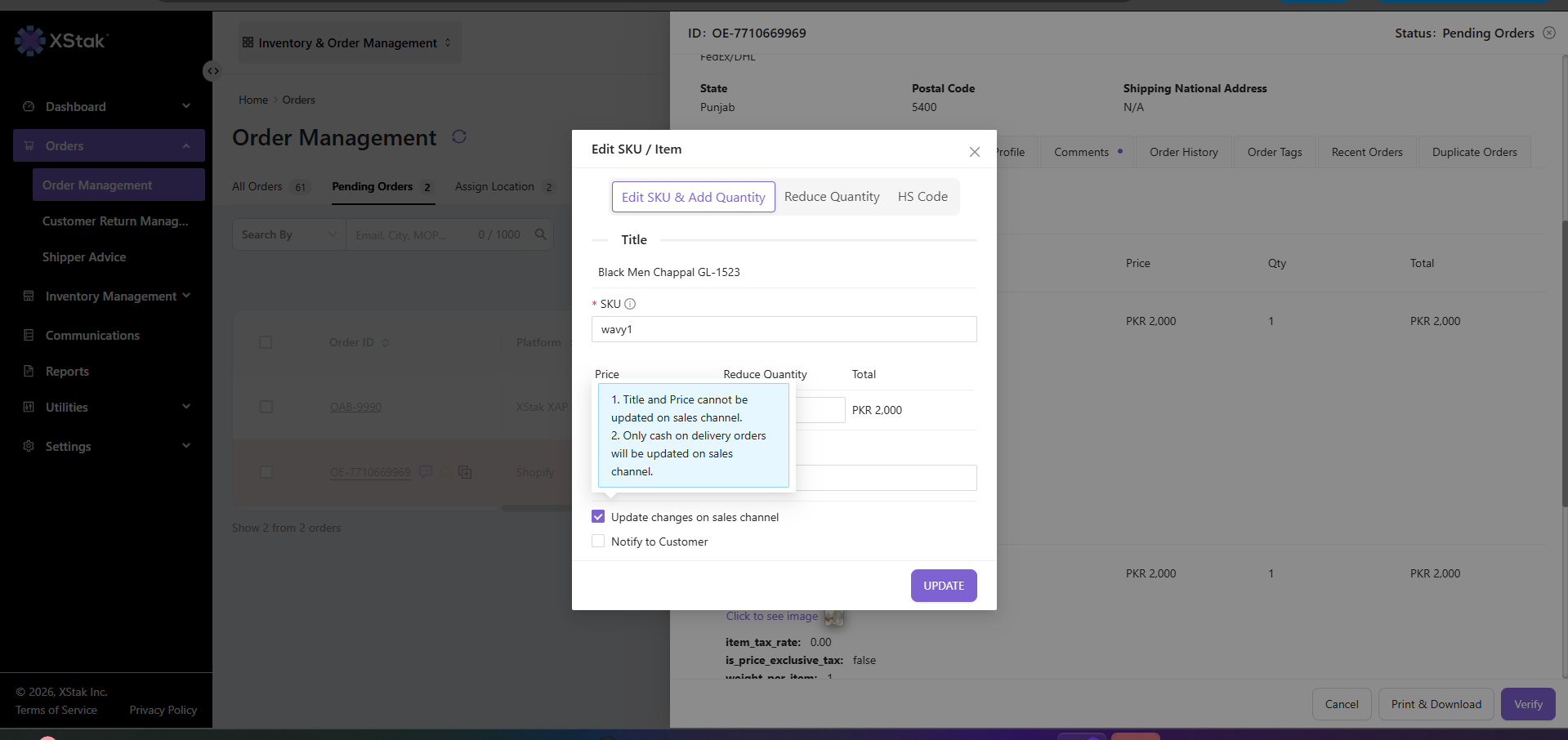The image size is (1568, 740).
Task: Enable Notify to Customer checkbox
Action: pyautogui.click(x=598, y=542)
